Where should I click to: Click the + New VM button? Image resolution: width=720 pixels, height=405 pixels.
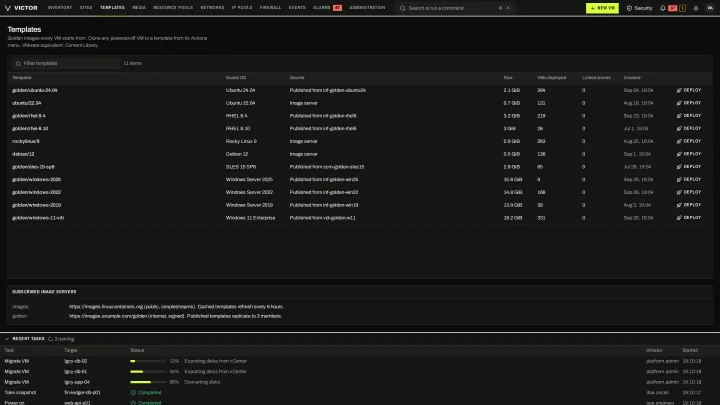602,8
